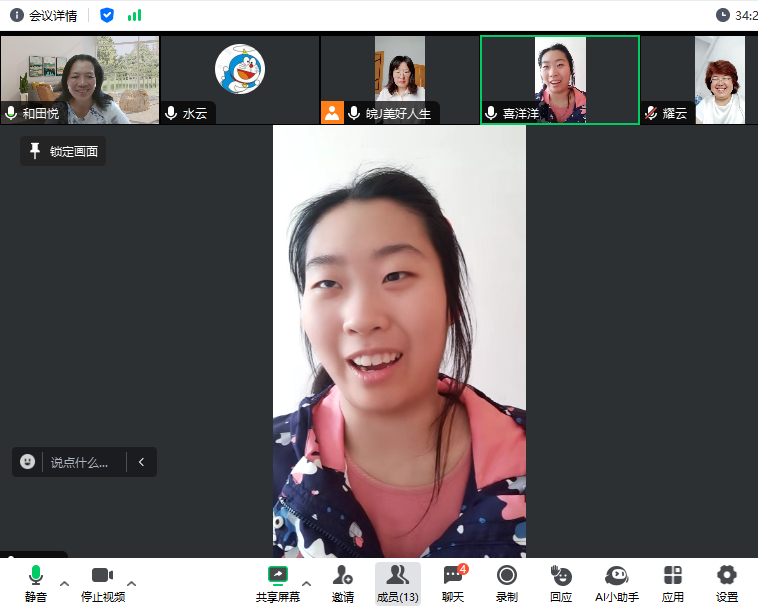Pin the view with 锁定画面
Image resolution: width=758 pixels, height=610 pixels.
pos(63,151)
